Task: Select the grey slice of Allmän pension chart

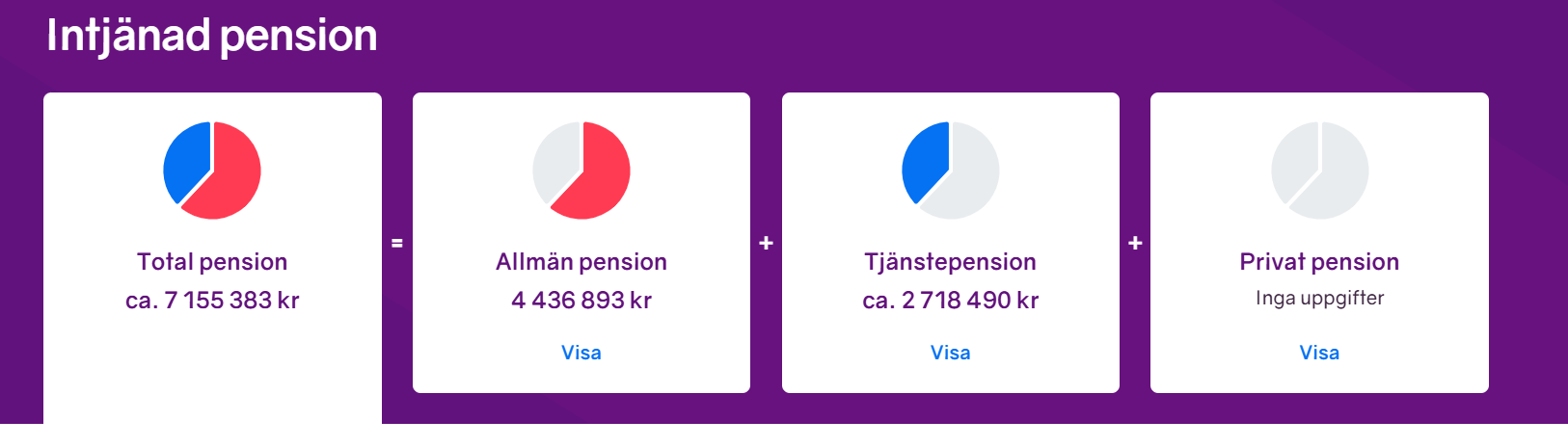Action: coord(554,159)
